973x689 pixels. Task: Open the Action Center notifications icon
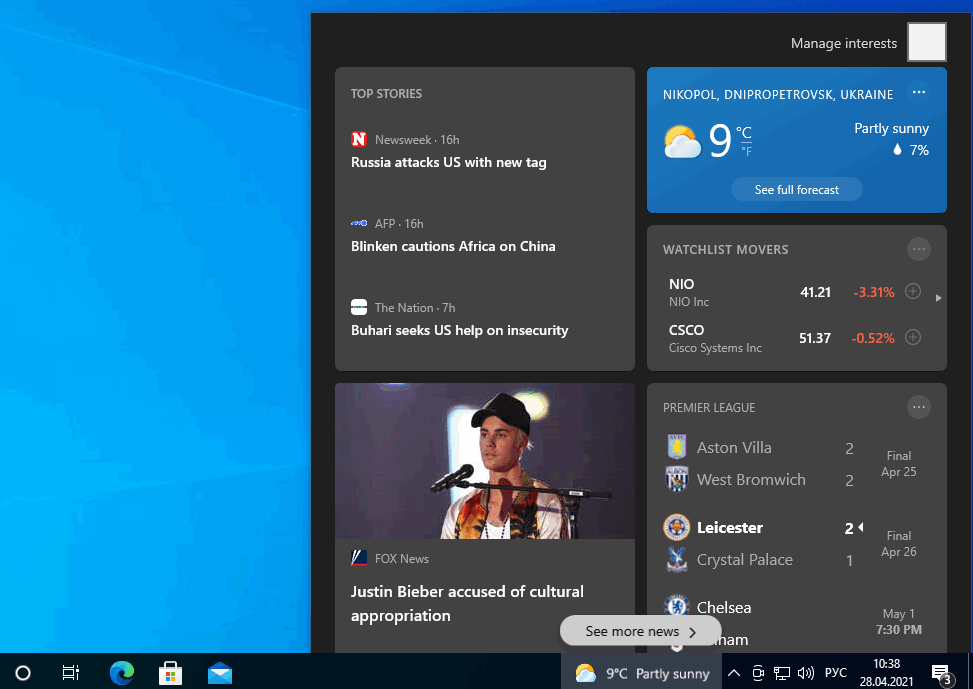pyautogui.click(x=941, y=674)
